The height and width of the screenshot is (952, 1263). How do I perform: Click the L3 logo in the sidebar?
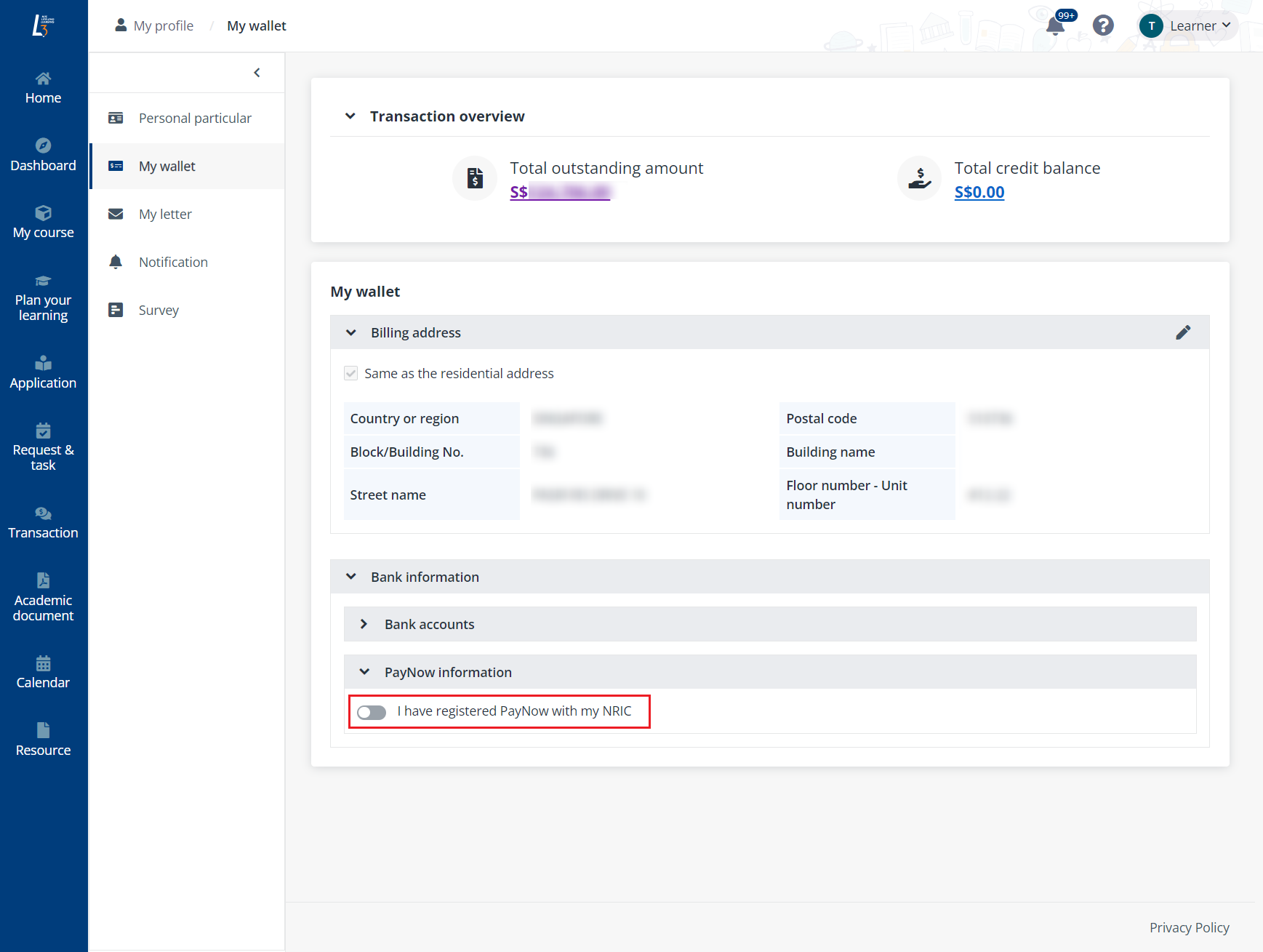tap(43, 25)
